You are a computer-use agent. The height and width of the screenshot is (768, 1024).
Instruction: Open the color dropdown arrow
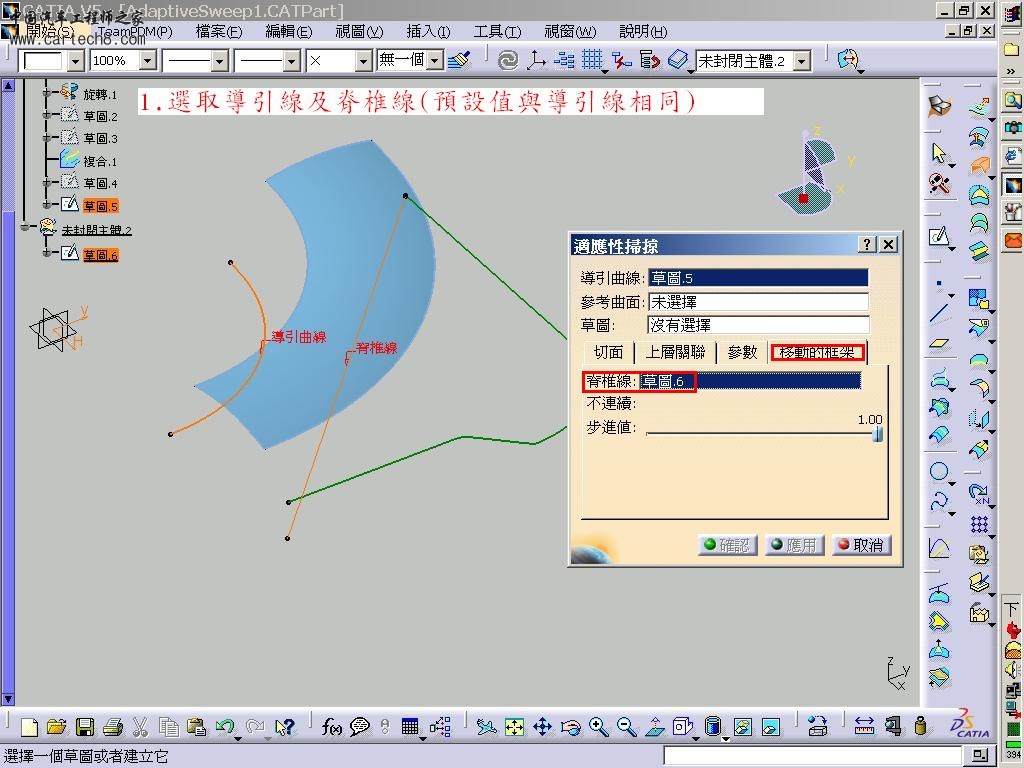[x=76, y=61]
